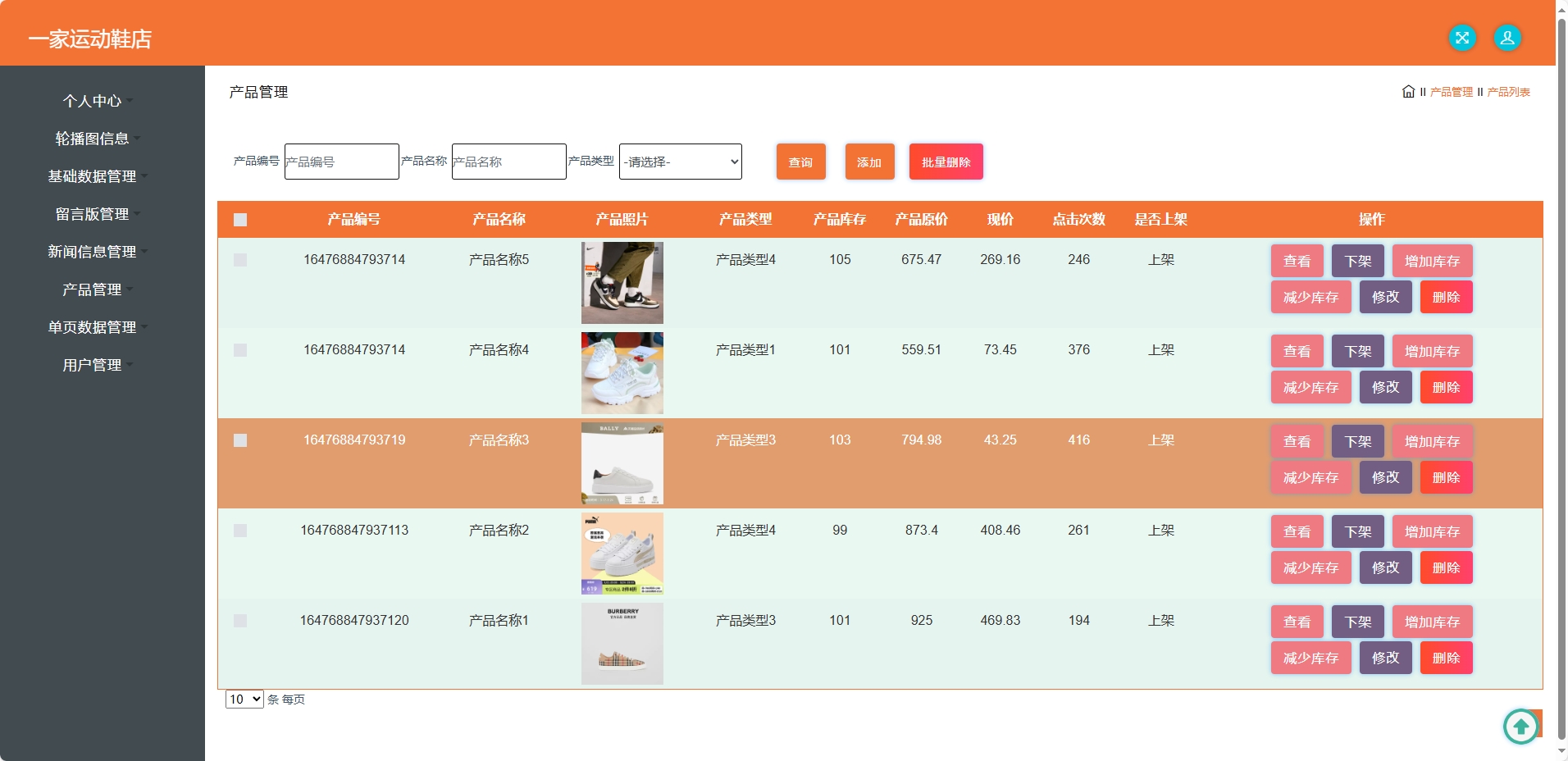
Task: Open the 产品类型 dropdown filter
Action: point(680,162)
